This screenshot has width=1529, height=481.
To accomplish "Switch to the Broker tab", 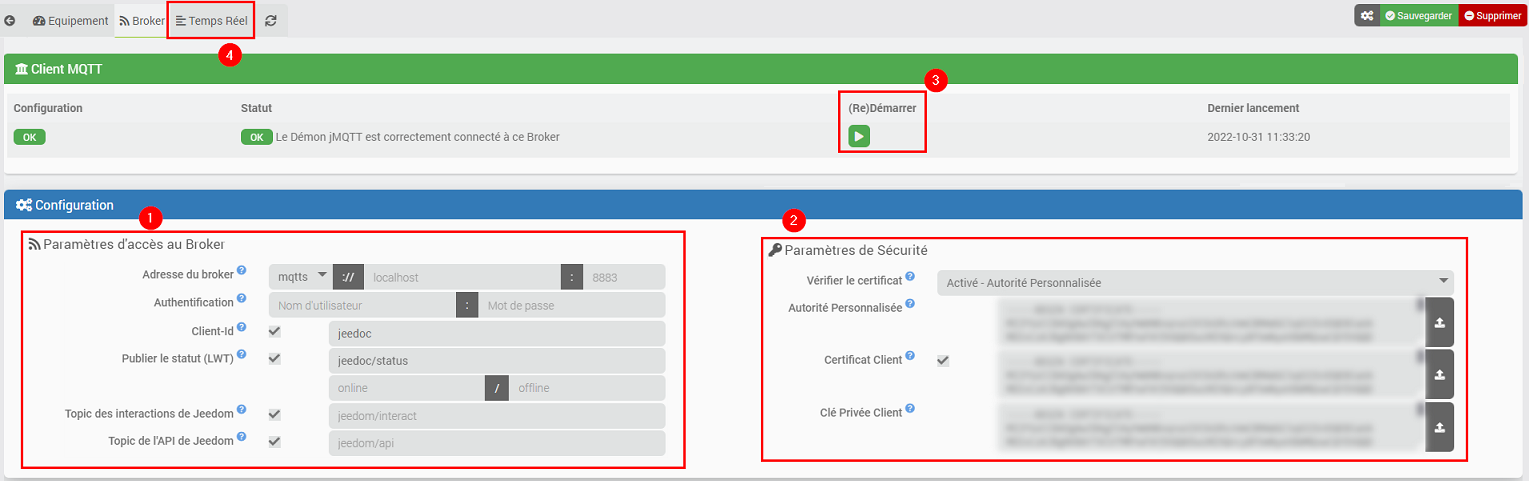I will tap(142, 20).
